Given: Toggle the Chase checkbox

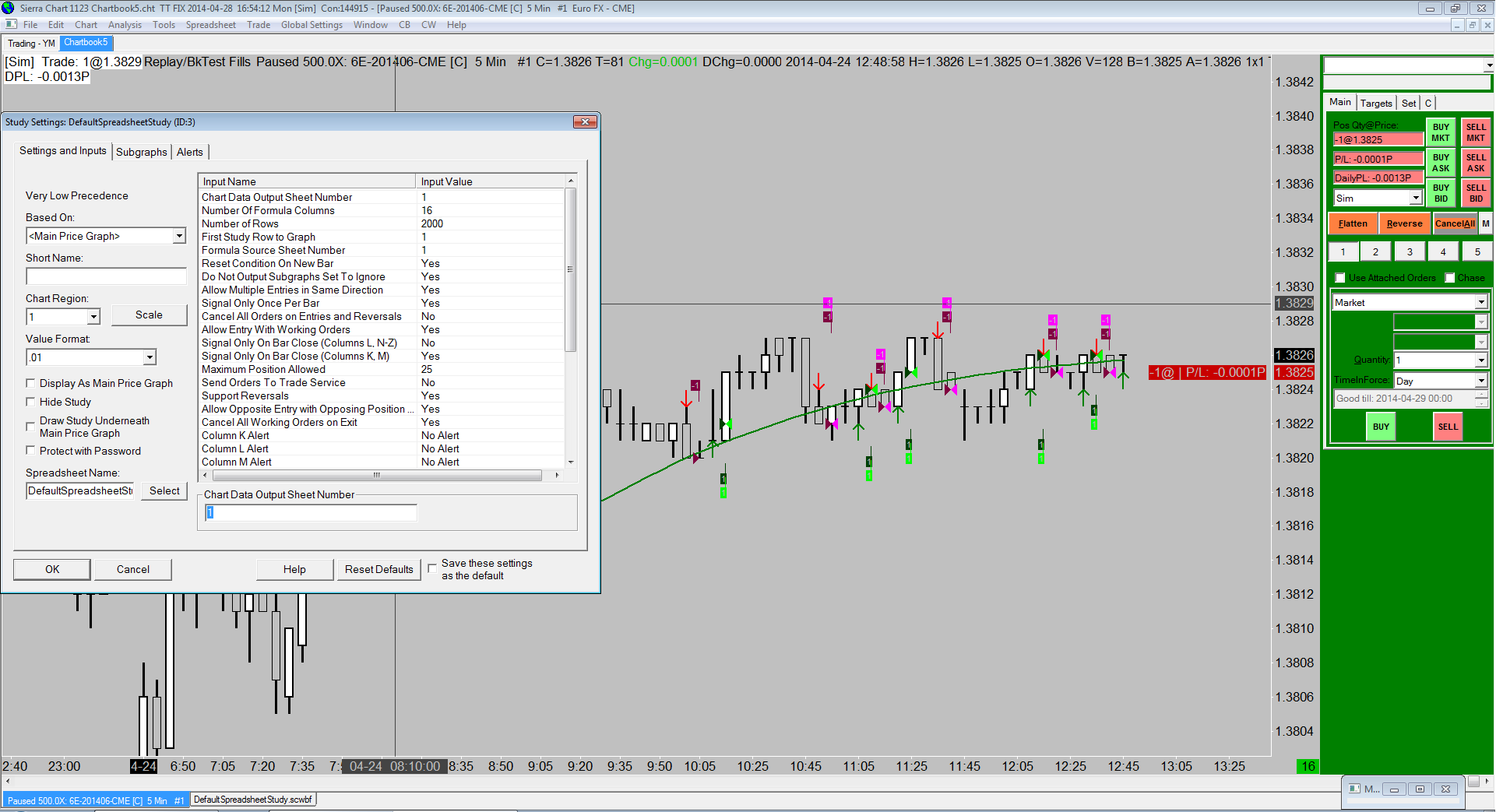Looking at the screenshot, I should tap(1450, 278).
